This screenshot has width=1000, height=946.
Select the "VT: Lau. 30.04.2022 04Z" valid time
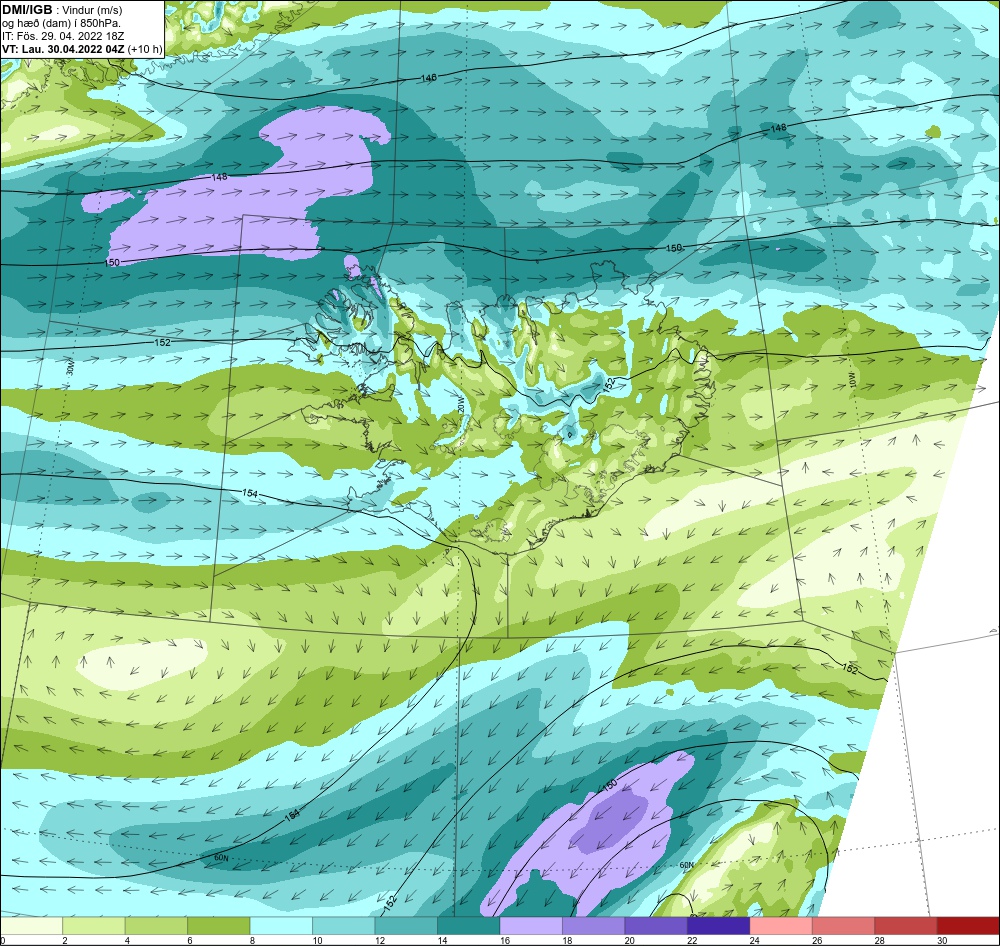pyautogui.click(x=63, y=49)
